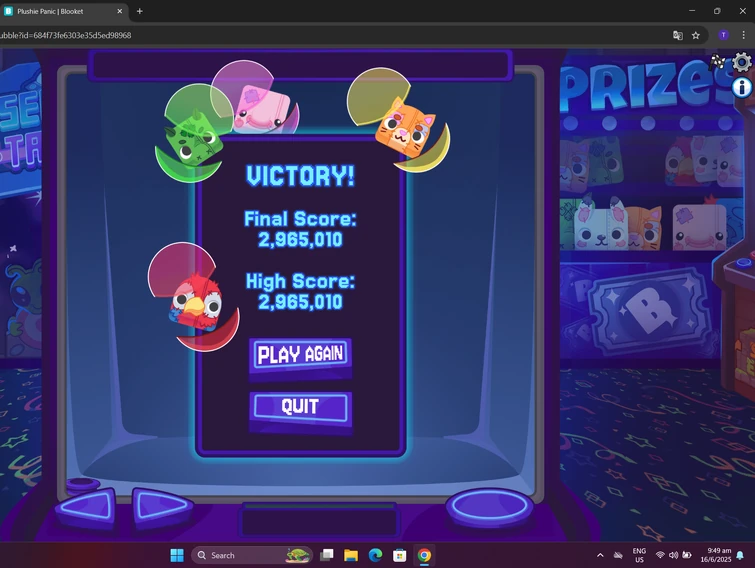Image resolution: width=755 pixels, height=568 pixels.
Task: Open Task View on the taskbar
Action: coord(327,555)
